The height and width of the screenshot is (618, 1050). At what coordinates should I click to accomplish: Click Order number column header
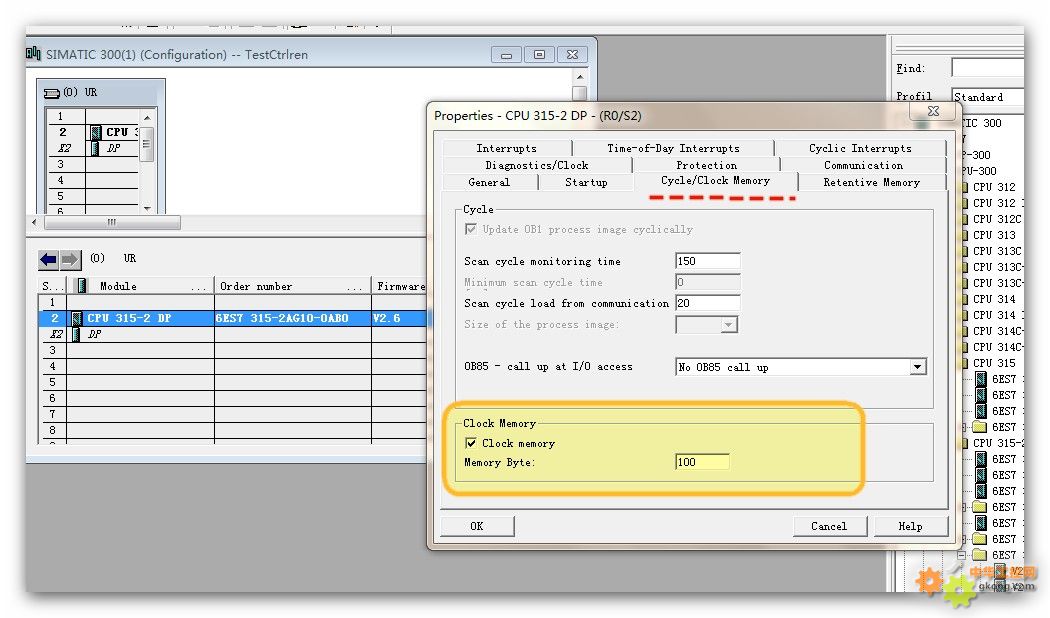293,286
